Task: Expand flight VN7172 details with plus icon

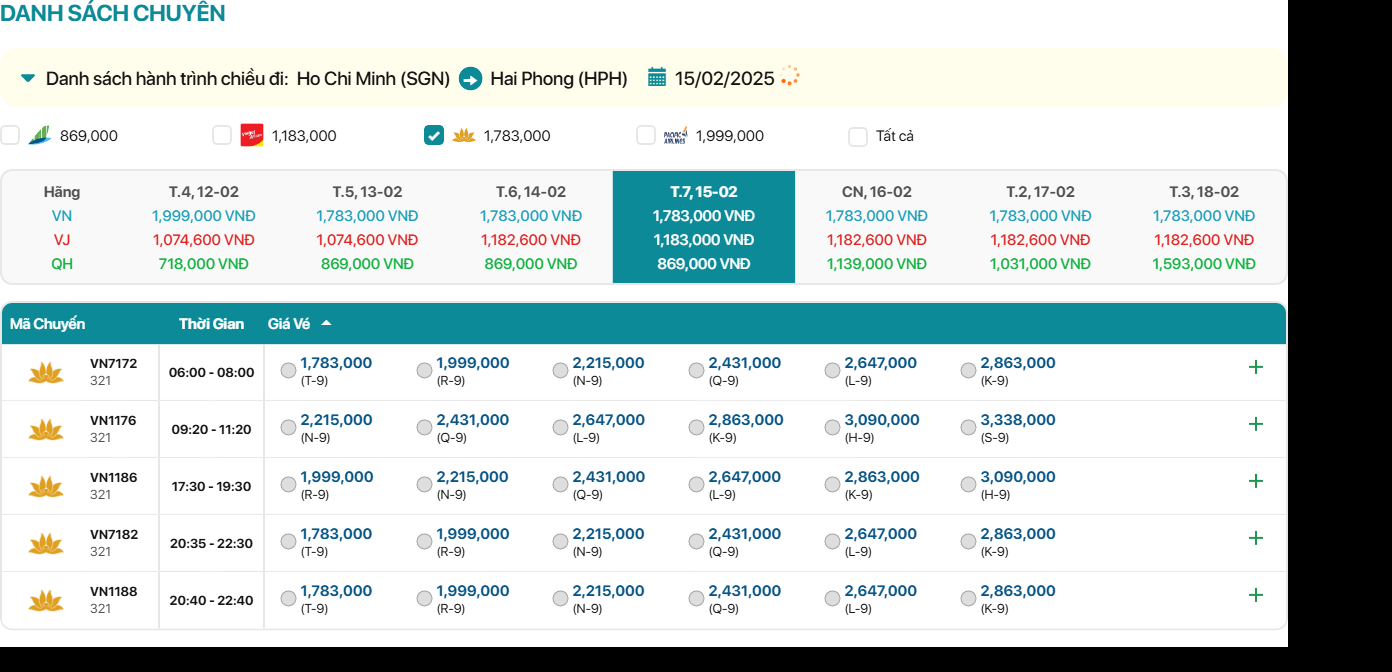Action: point(1256,367)
